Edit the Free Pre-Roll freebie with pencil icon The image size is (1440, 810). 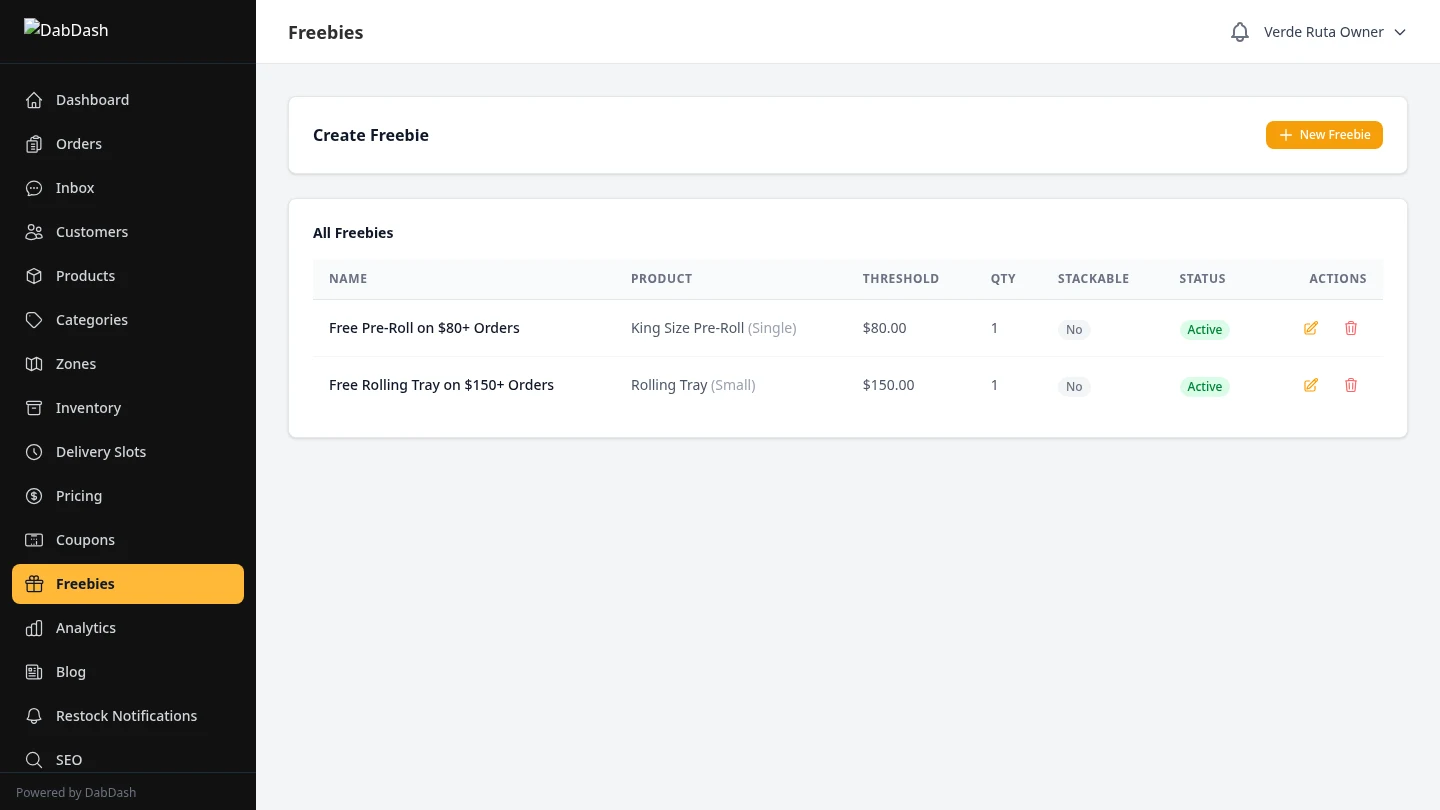point(1310,328)
